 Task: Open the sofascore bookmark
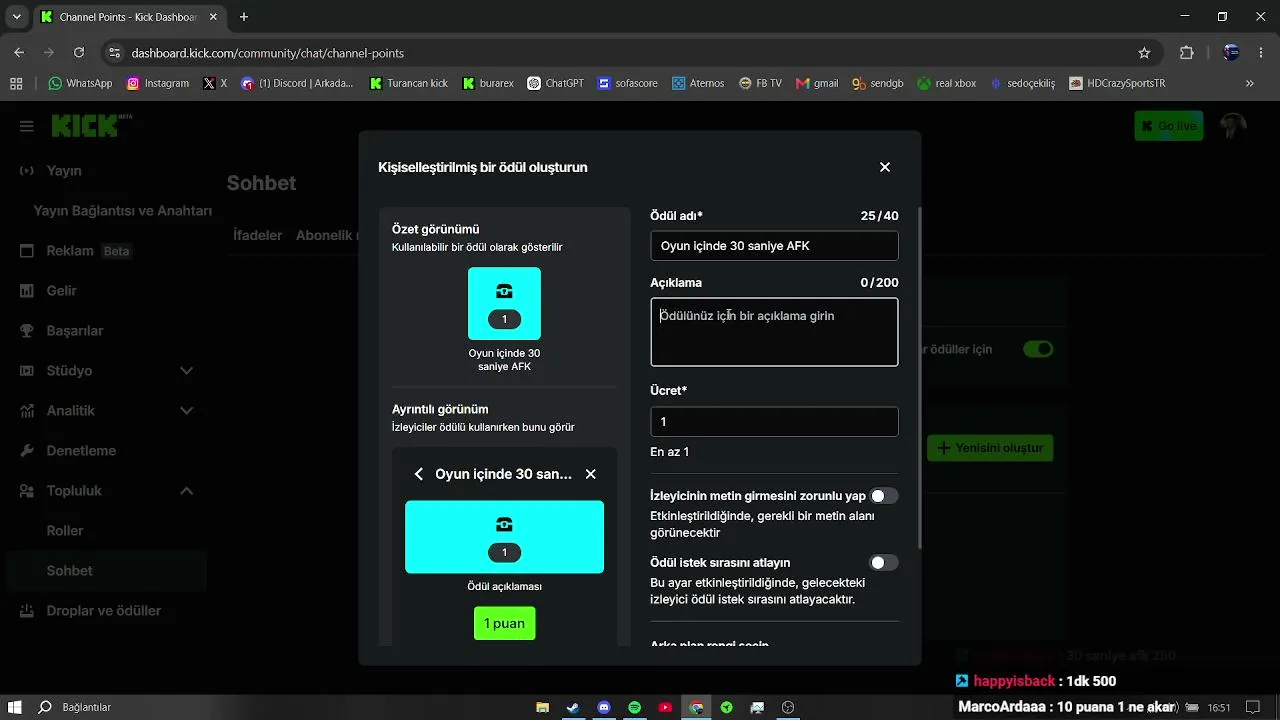[x=628, y=83]
